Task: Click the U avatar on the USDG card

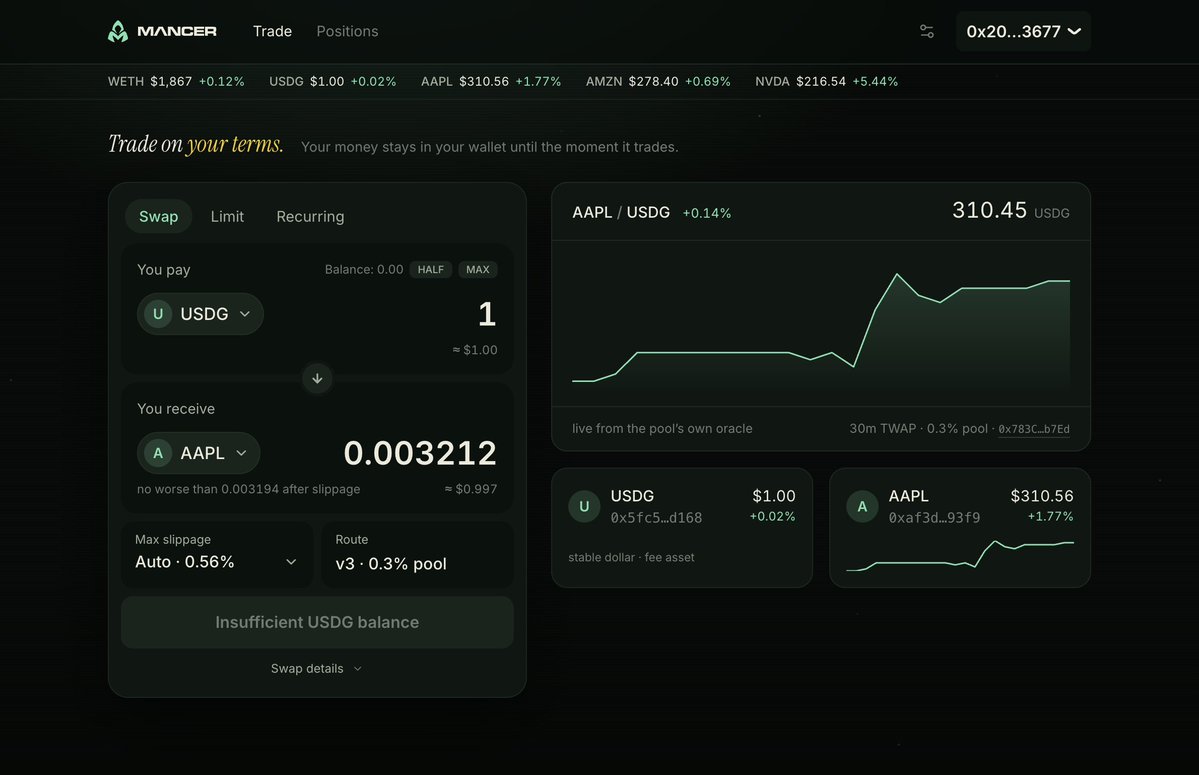Action: coord(584,506)
